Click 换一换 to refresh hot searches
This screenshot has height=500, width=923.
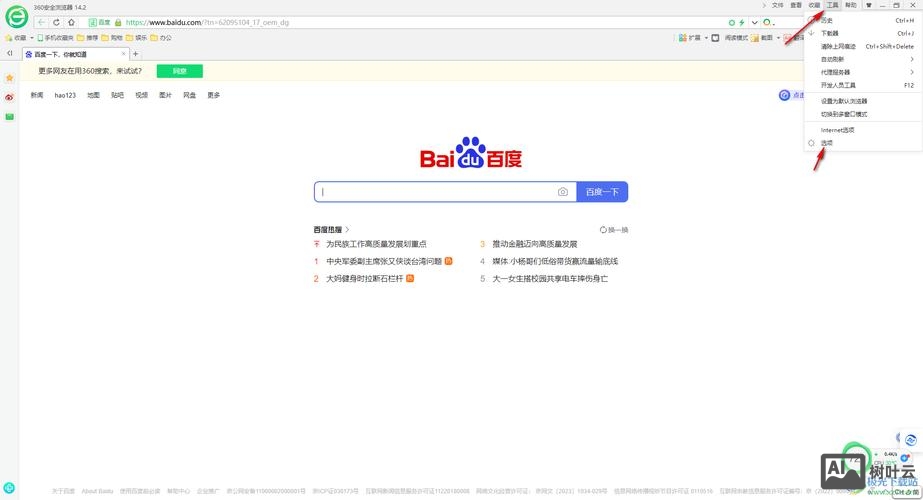click(x=614, y=230)
